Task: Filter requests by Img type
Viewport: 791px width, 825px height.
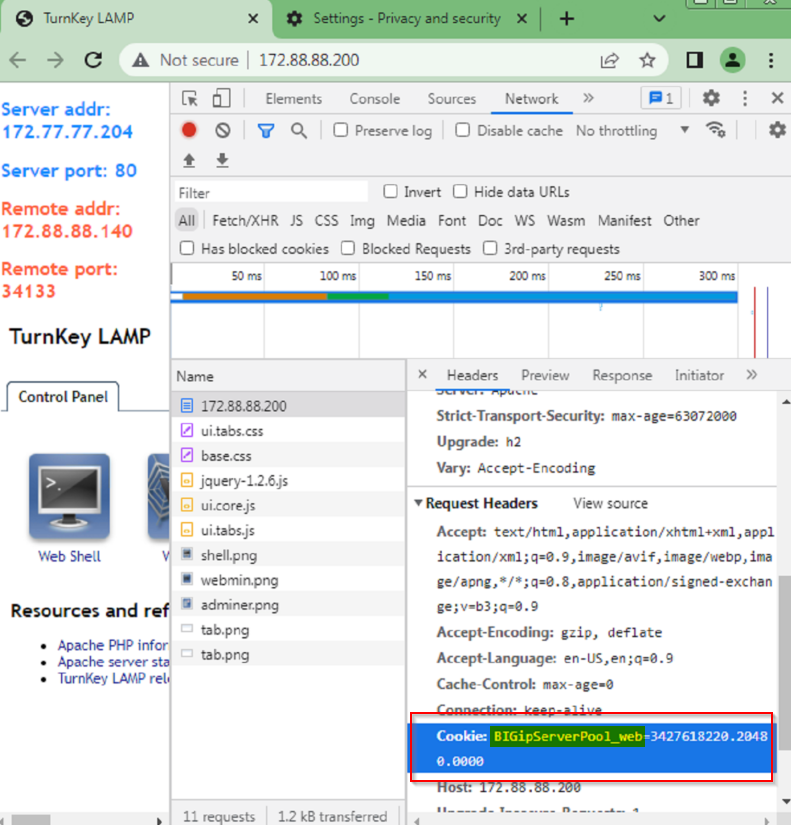Action: click(x=362, y=220)
